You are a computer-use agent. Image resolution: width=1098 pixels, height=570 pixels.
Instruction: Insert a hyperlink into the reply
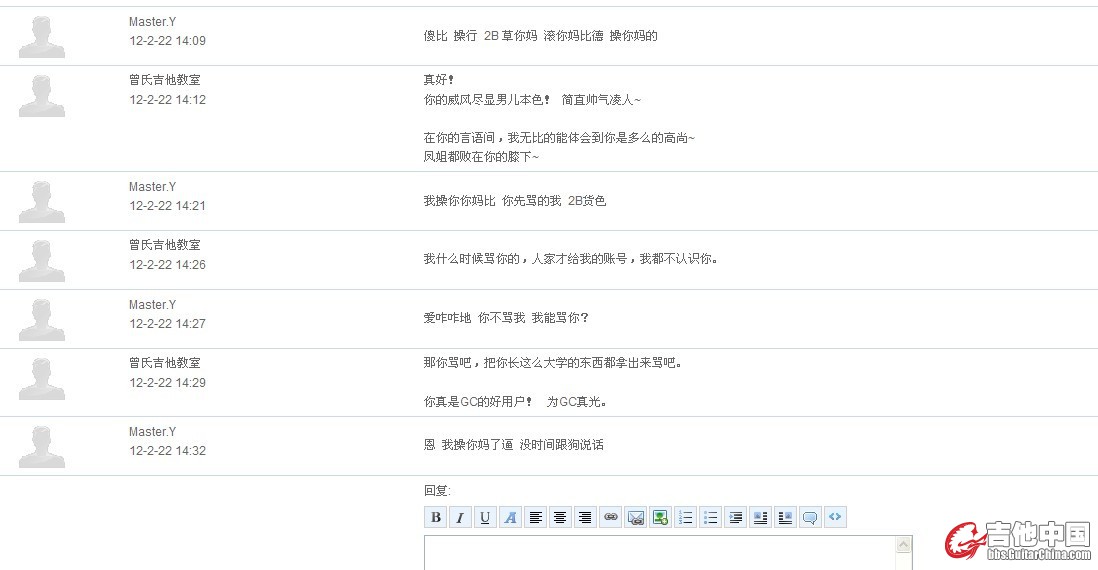click(611, 517)
